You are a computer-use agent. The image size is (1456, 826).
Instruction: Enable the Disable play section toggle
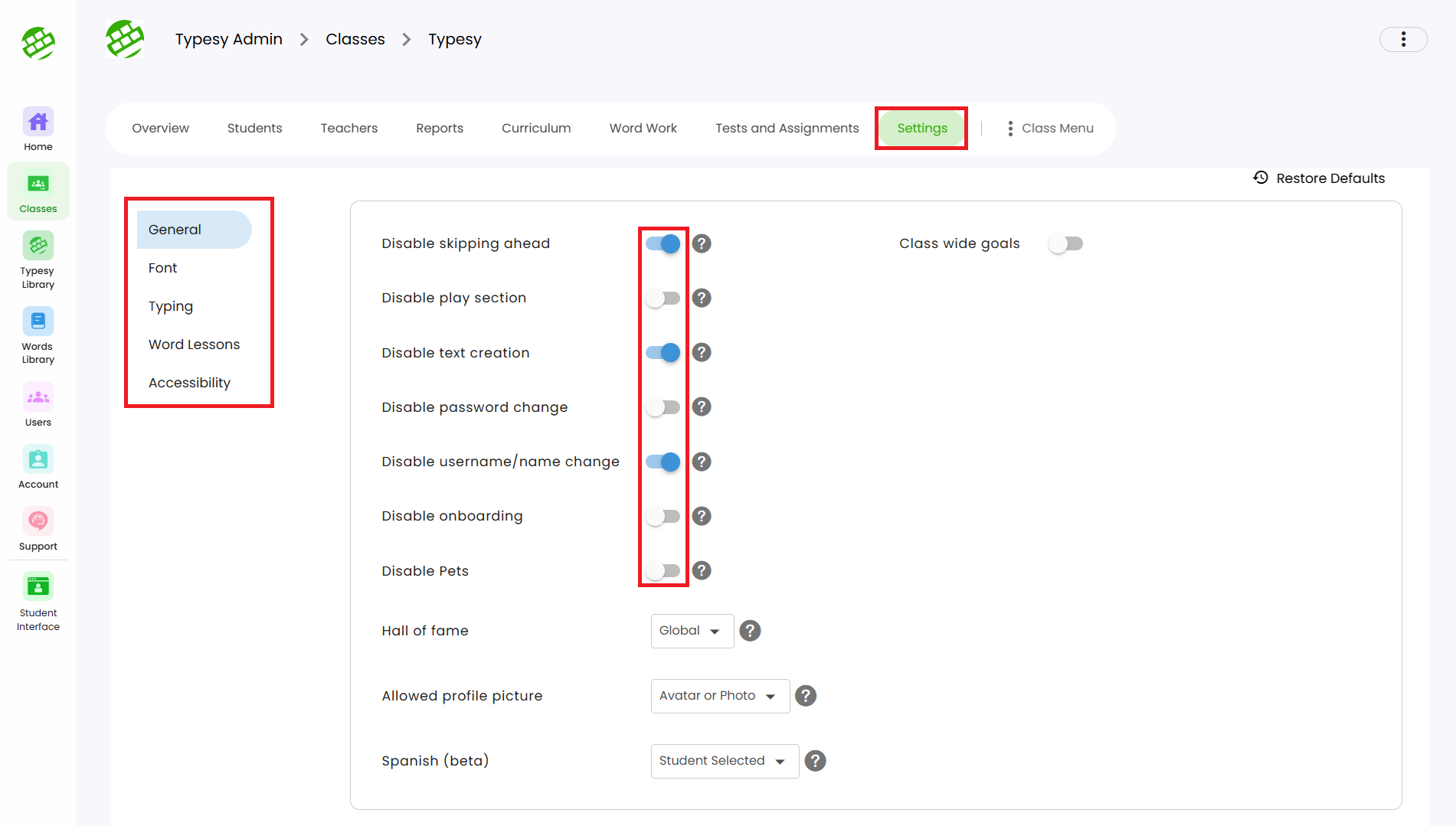coord(663,298)
